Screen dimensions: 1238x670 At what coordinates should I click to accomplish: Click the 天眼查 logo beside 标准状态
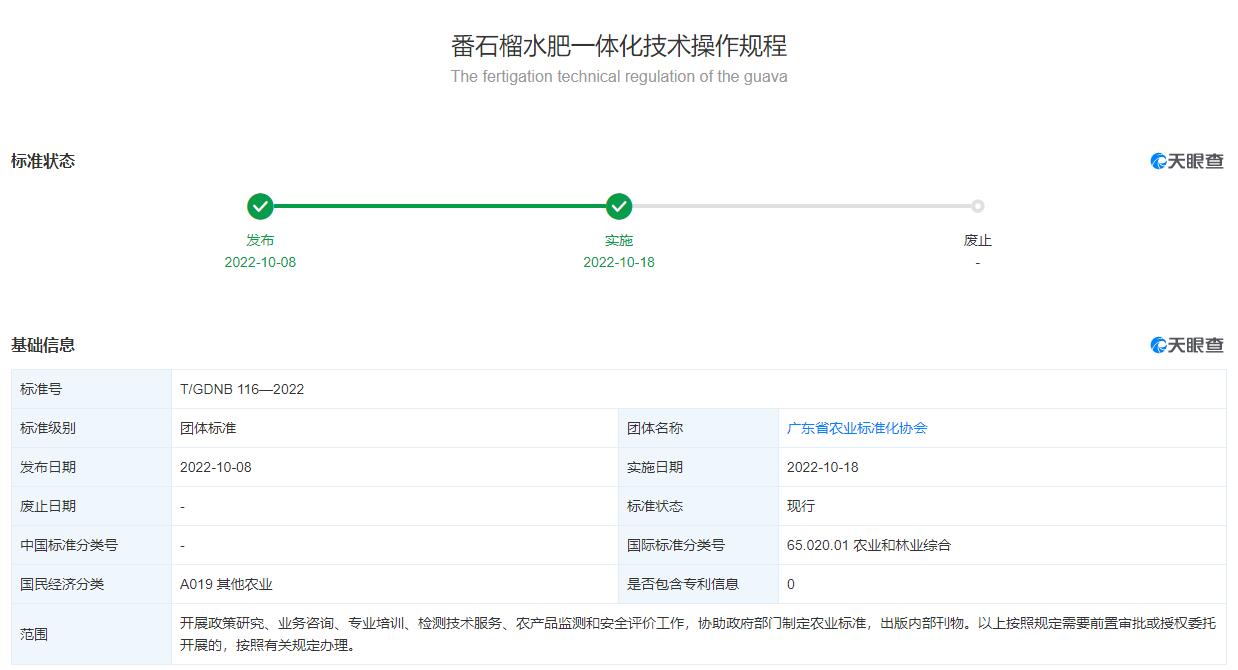(x=1187, y=161)
